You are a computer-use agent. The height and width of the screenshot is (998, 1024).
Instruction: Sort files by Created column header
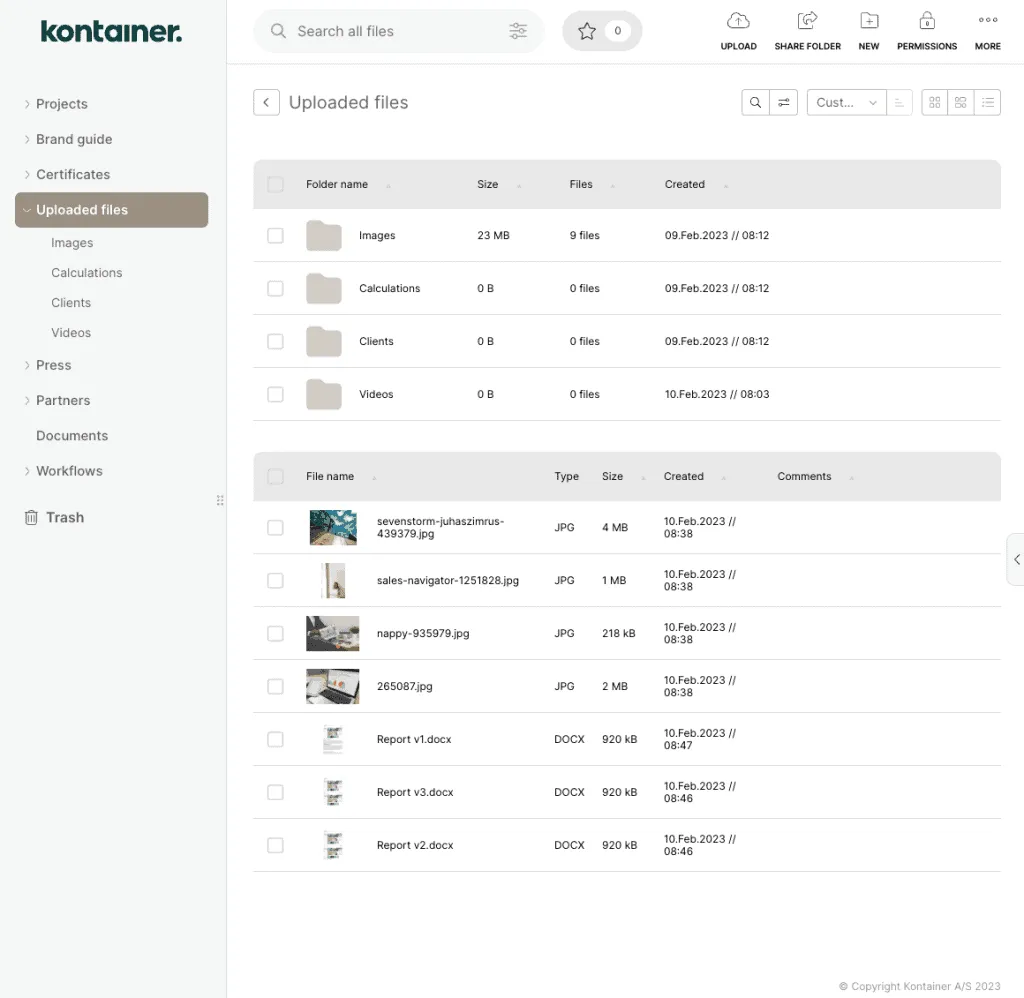(x=683, y=476)
